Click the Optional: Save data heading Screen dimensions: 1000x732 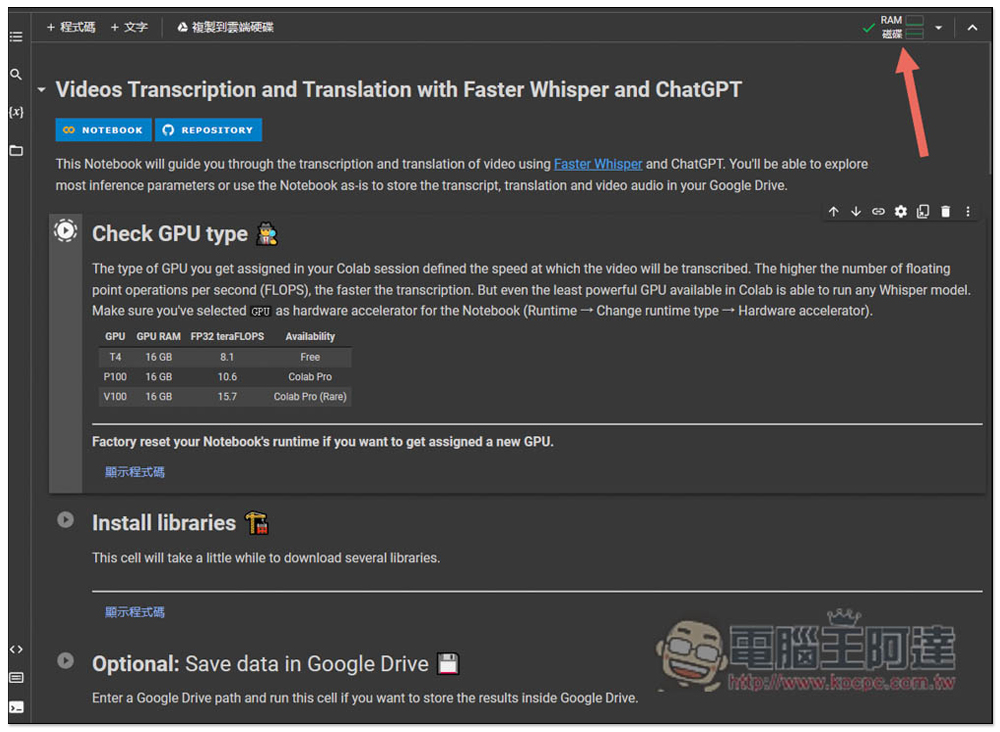260,664
